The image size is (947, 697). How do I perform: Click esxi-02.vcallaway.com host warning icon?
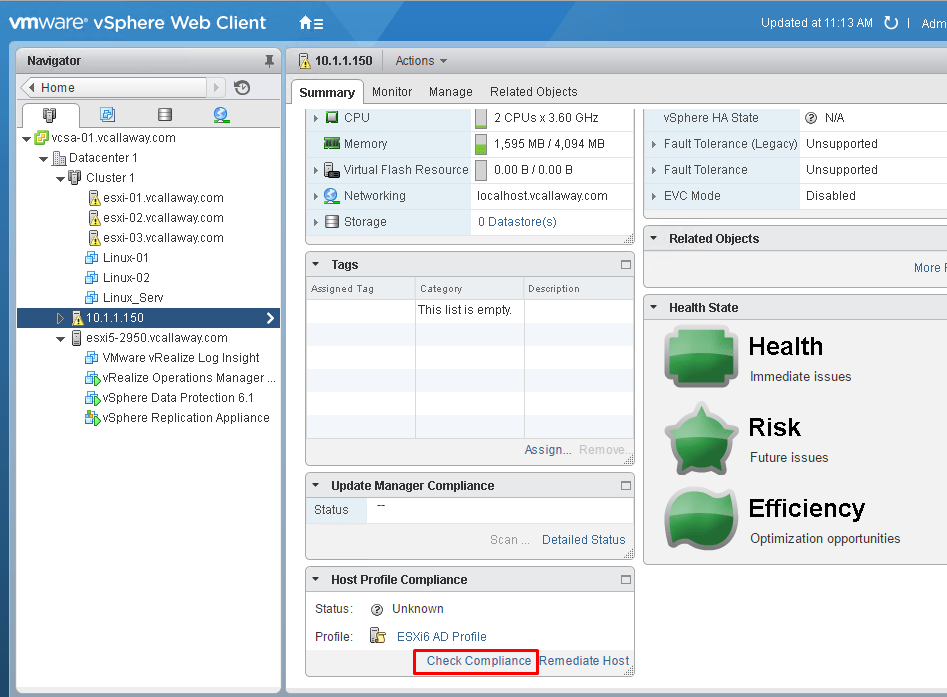point(94,218)
